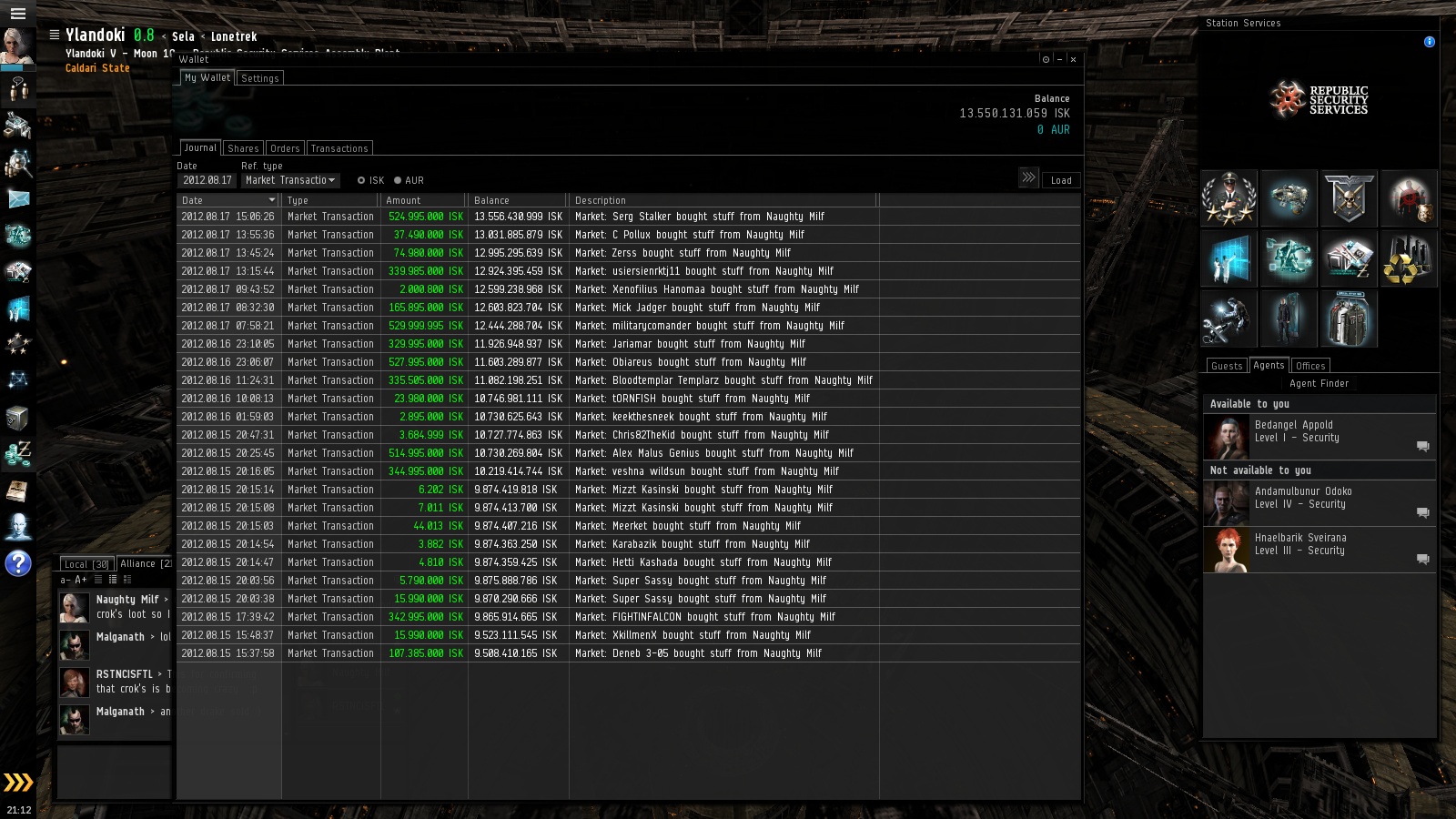Select the Deneb 3-05 transaction row
The width and height of the screenshot is (1456, 819).
629,653
